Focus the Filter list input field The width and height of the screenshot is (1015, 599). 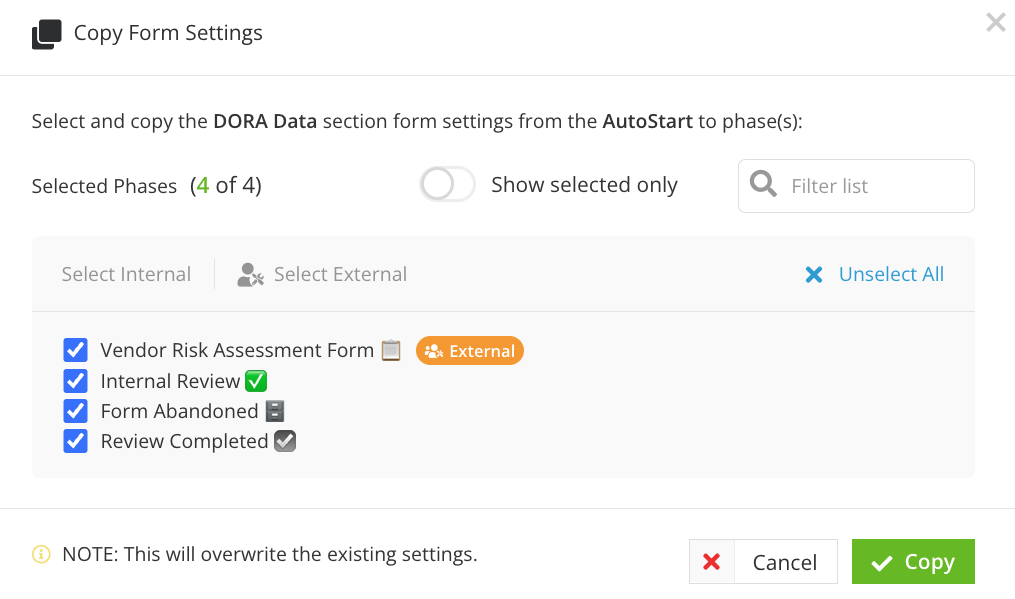(856, 186)
